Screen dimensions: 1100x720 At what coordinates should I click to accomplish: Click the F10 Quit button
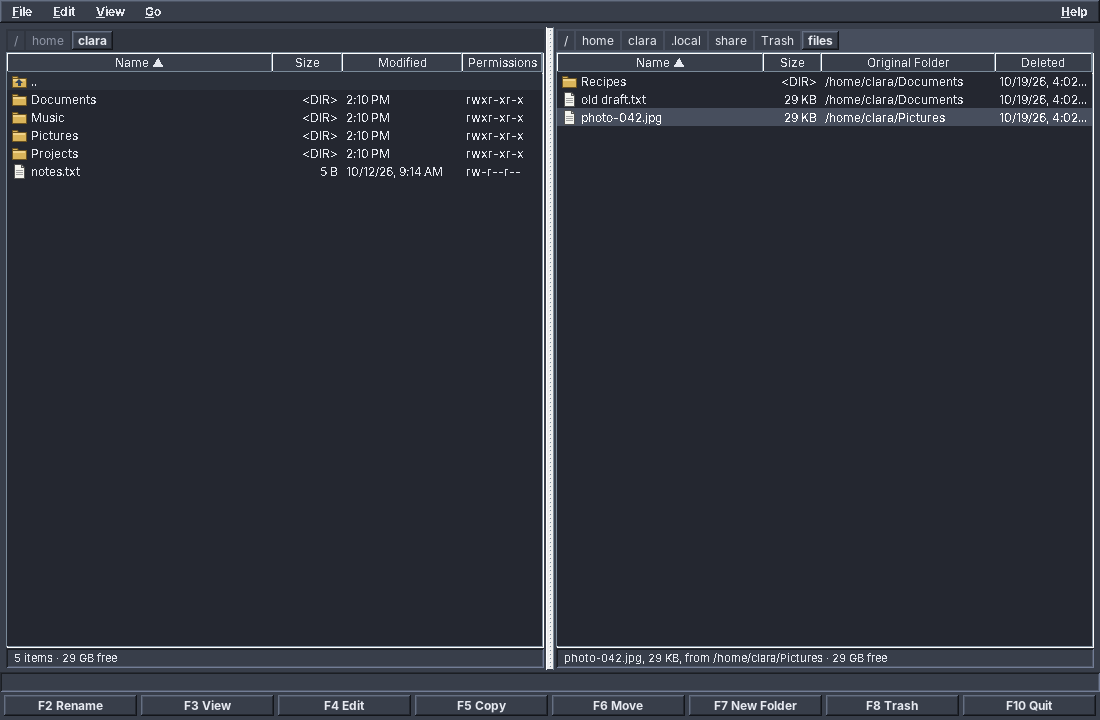click(1029, 705)
